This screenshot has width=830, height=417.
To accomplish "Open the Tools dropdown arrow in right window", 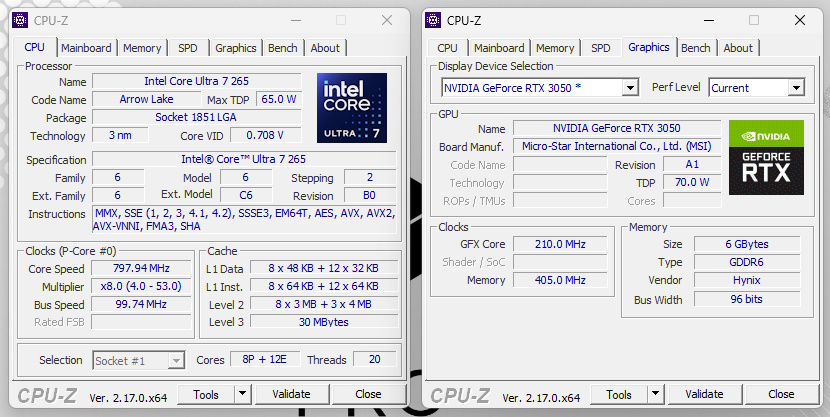I will pyautogui.click(x=655, y=394).
